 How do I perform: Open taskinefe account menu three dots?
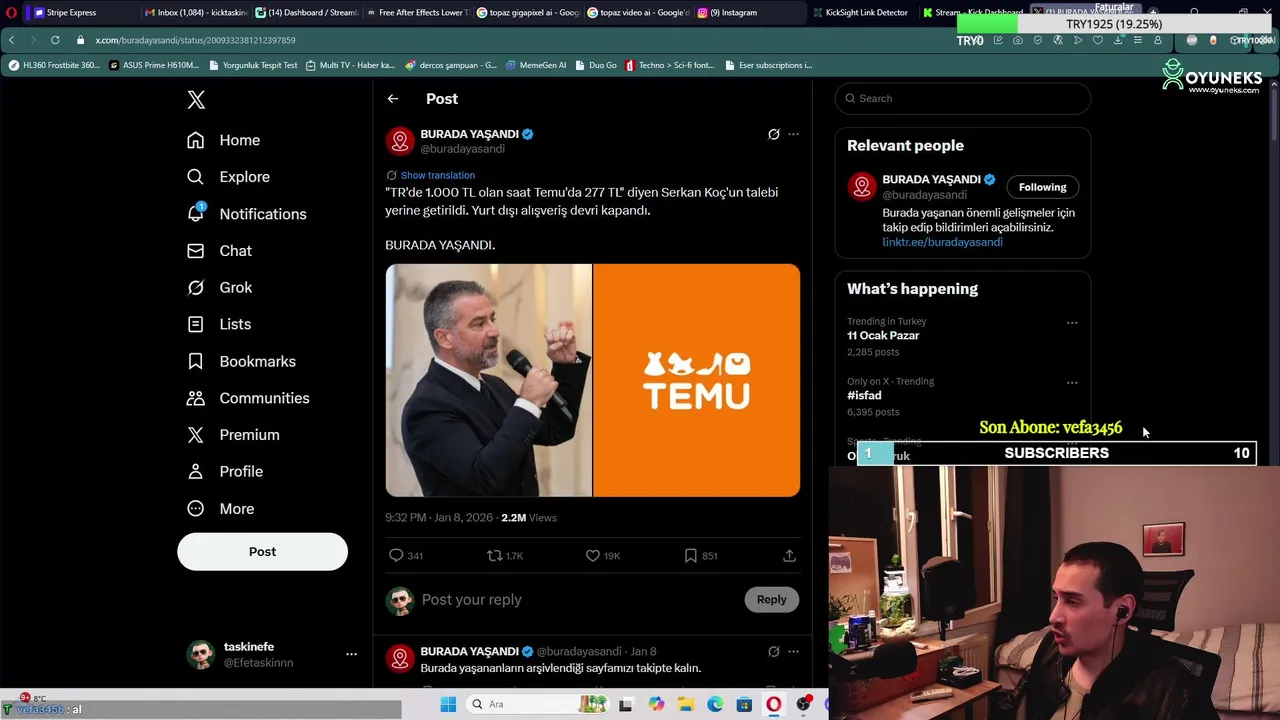[351, 654]
